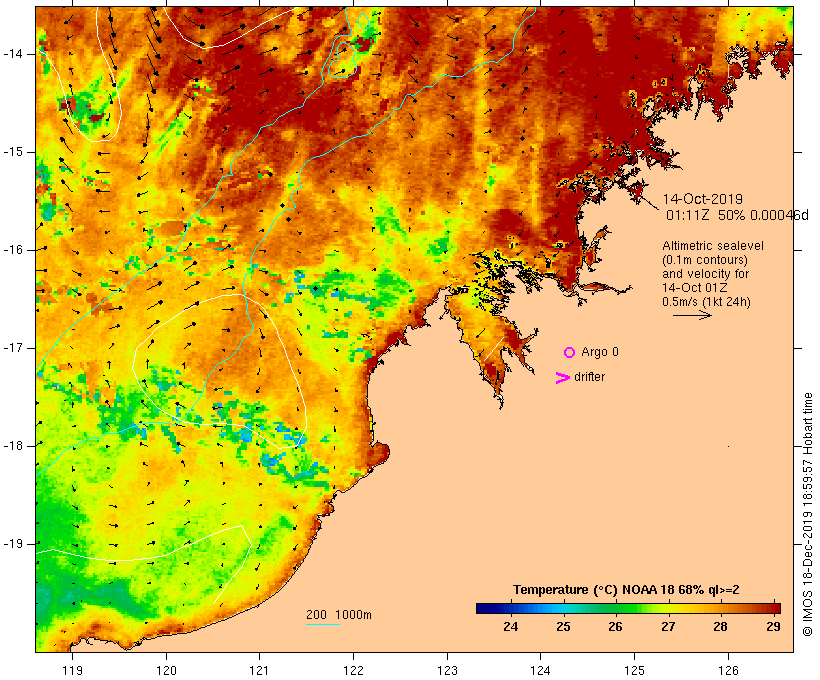Image resolution: width=820 pixels, height=680 pixels.
Task: Click the '24' colorbar tick label
Action: pos(510,627)
